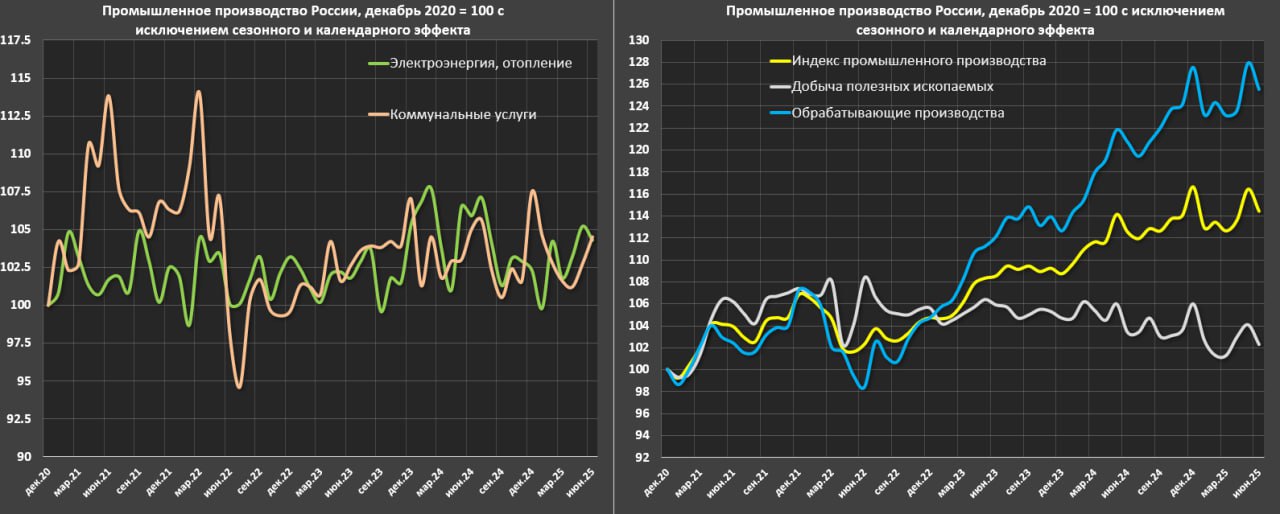Image resolution: width=1280 pixels, height=514 pixels.
Task: Click the 128 gridline label on the right chart
Action: [638, 62]
